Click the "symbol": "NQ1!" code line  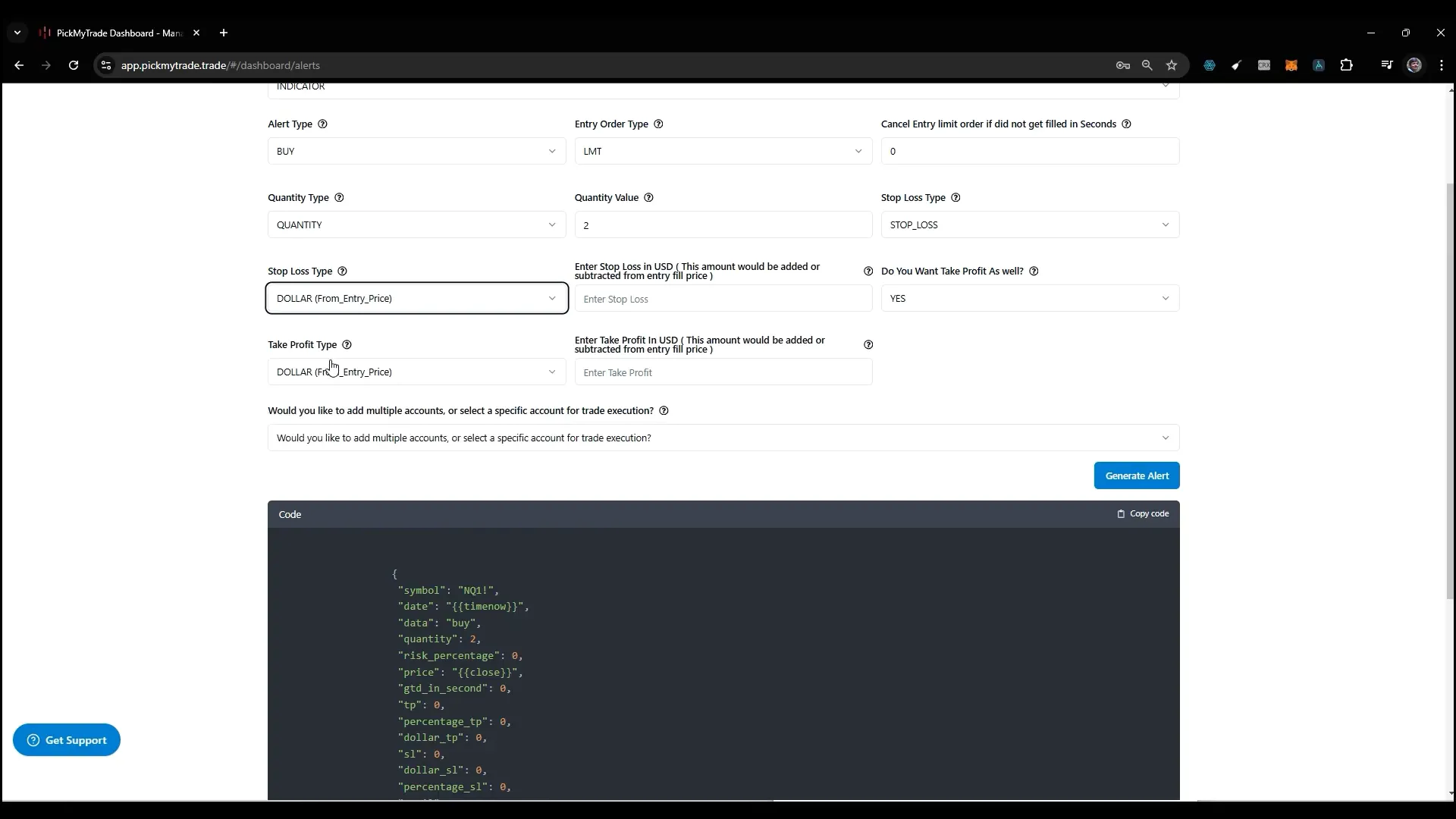[x=448, y=590]
